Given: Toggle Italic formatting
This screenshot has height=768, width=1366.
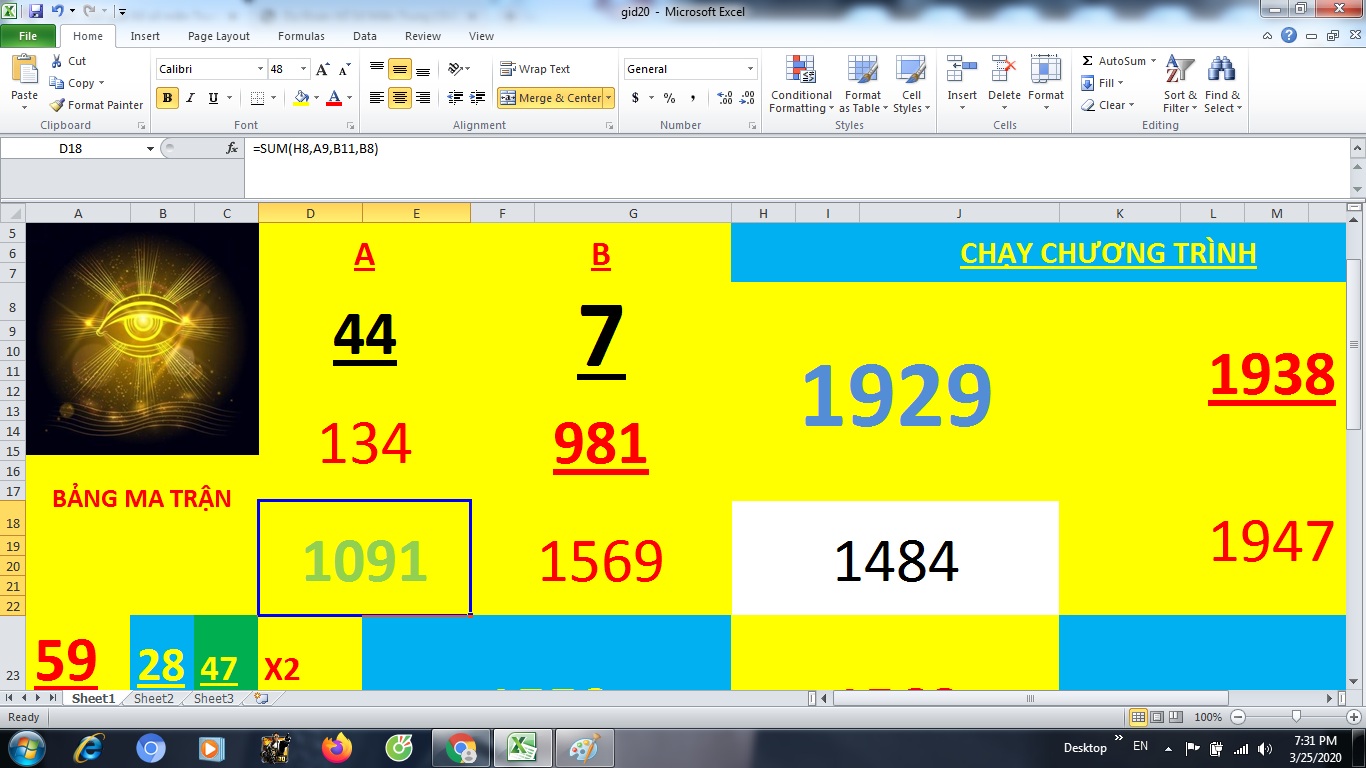Looking at the screenshot, I should pyautogui.click(x=190, y=98).
